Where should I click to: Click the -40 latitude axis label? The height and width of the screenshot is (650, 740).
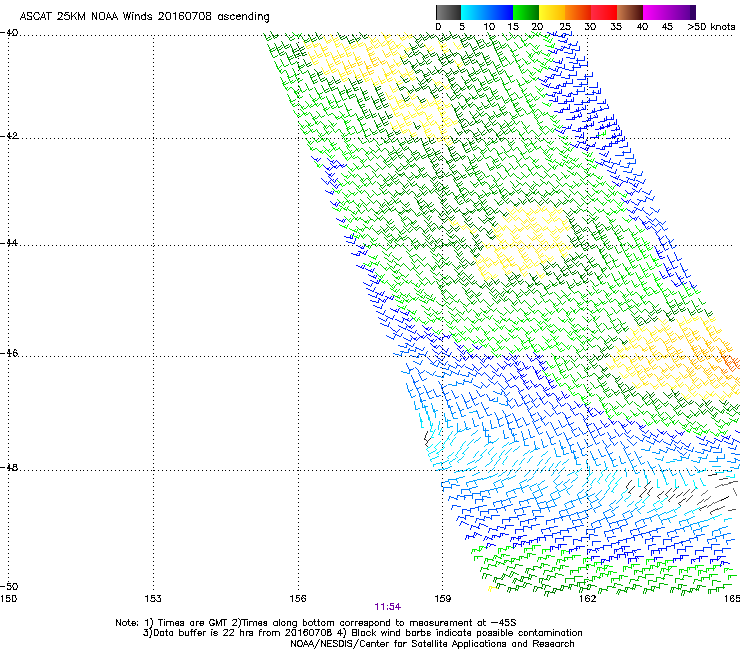pyautogui.click(x=9, y=33)
